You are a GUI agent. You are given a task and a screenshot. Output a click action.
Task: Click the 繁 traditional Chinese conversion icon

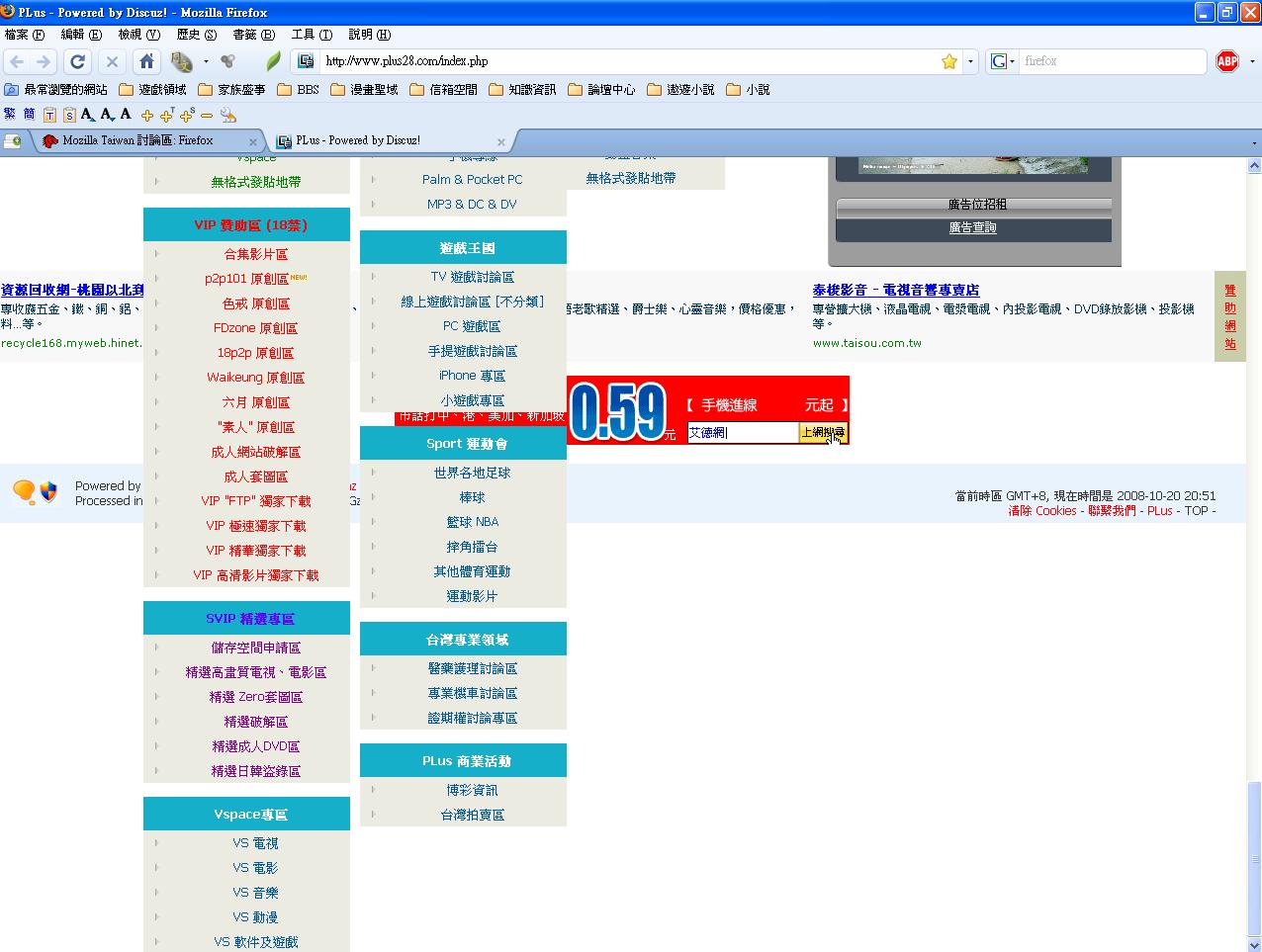(10, 115)
